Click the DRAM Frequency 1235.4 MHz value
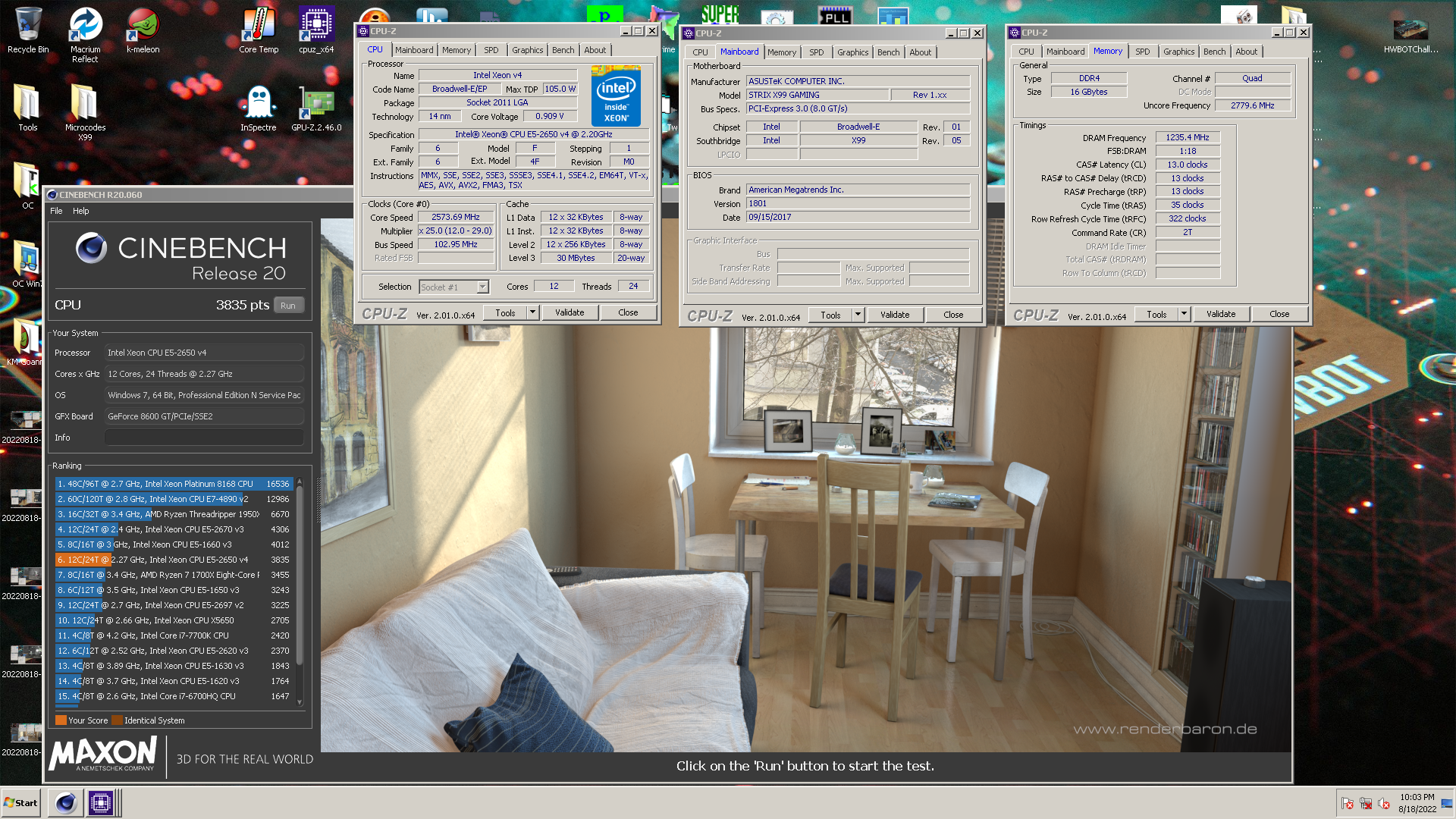The height and width of the screenshot is (819, 1456). pyautogui.click(x=1188, y=137)
